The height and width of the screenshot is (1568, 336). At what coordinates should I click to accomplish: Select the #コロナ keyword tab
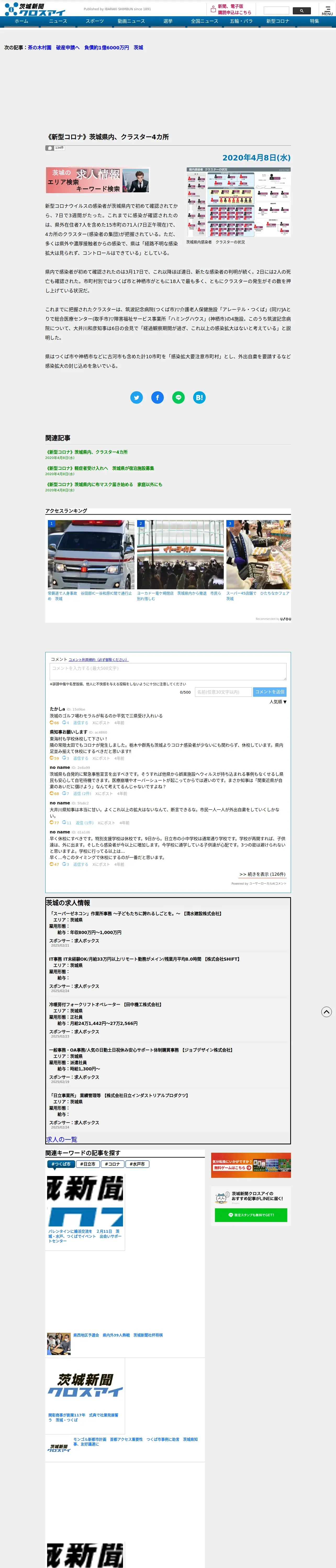(112, 1164)
